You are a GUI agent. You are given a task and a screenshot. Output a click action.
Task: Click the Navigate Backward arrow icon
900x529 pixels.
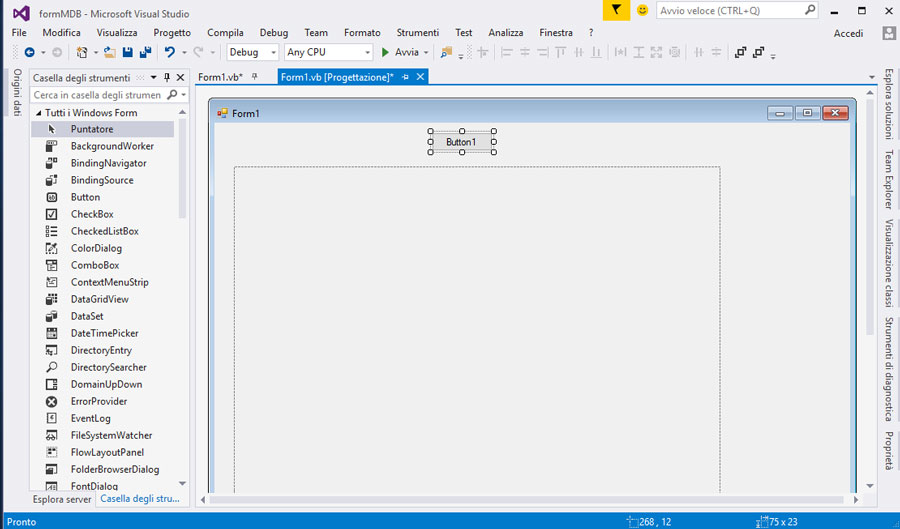click(x=29, y=52)
